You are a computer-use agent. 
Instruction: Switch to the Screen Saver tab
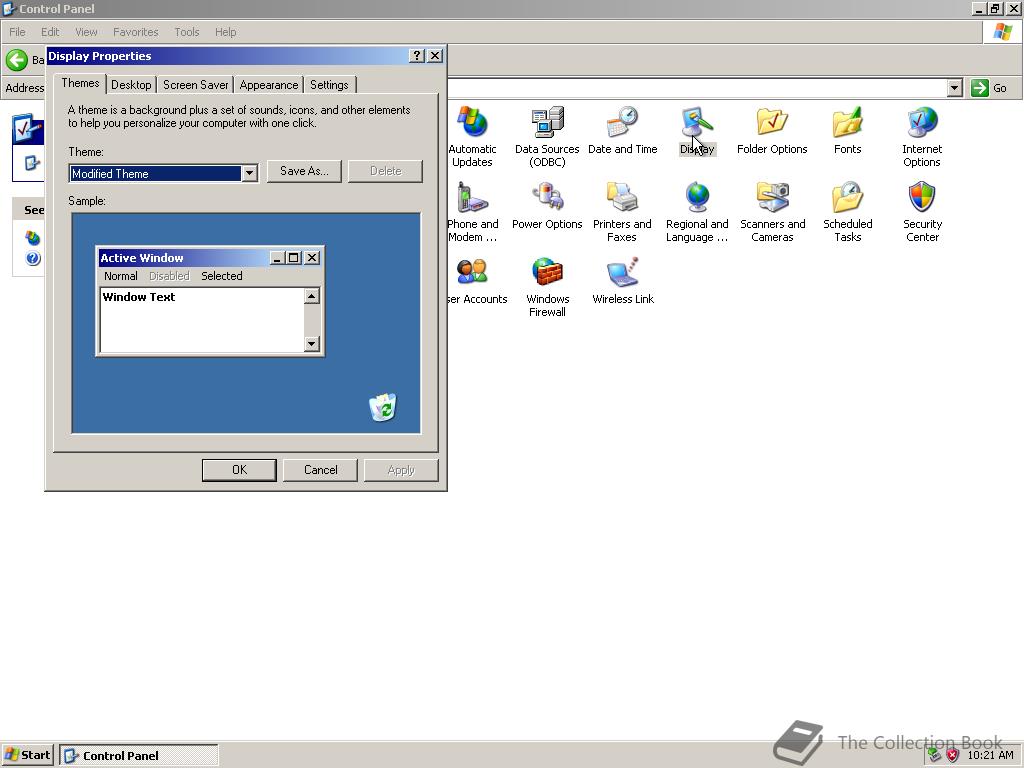click(195, 85)
